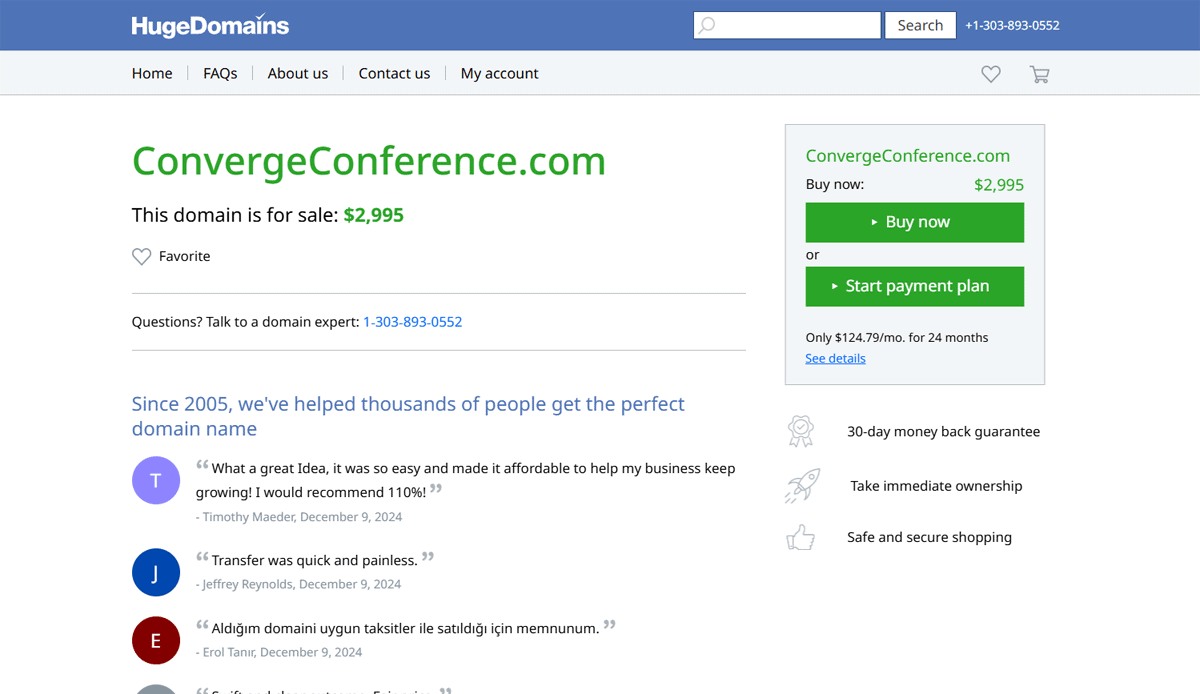This screenshot has width=1200, height=694.
Task: Open the See details link
Action: click(x=835, y=358)
